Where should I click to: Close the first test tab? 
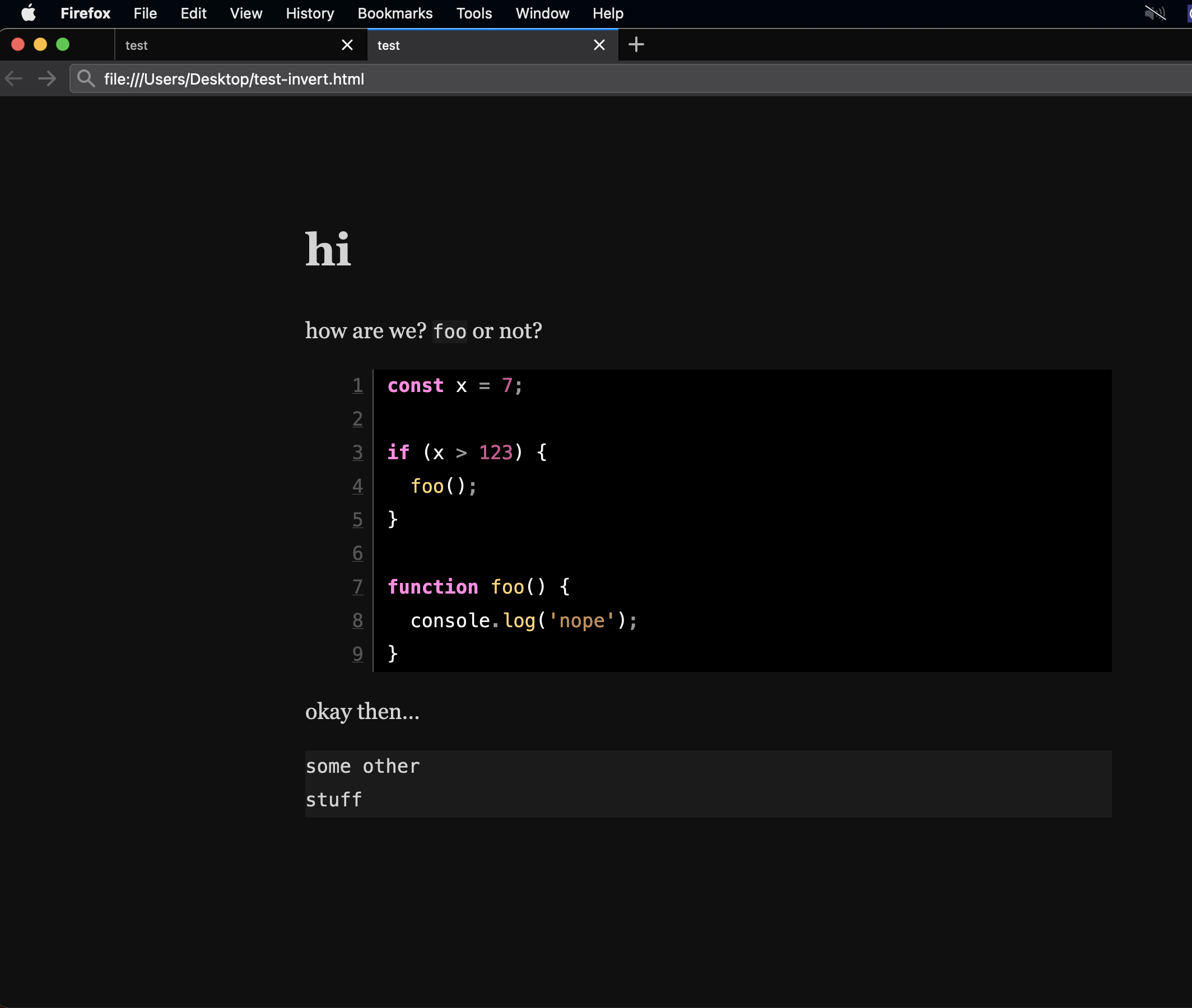(x=347, y=45)
